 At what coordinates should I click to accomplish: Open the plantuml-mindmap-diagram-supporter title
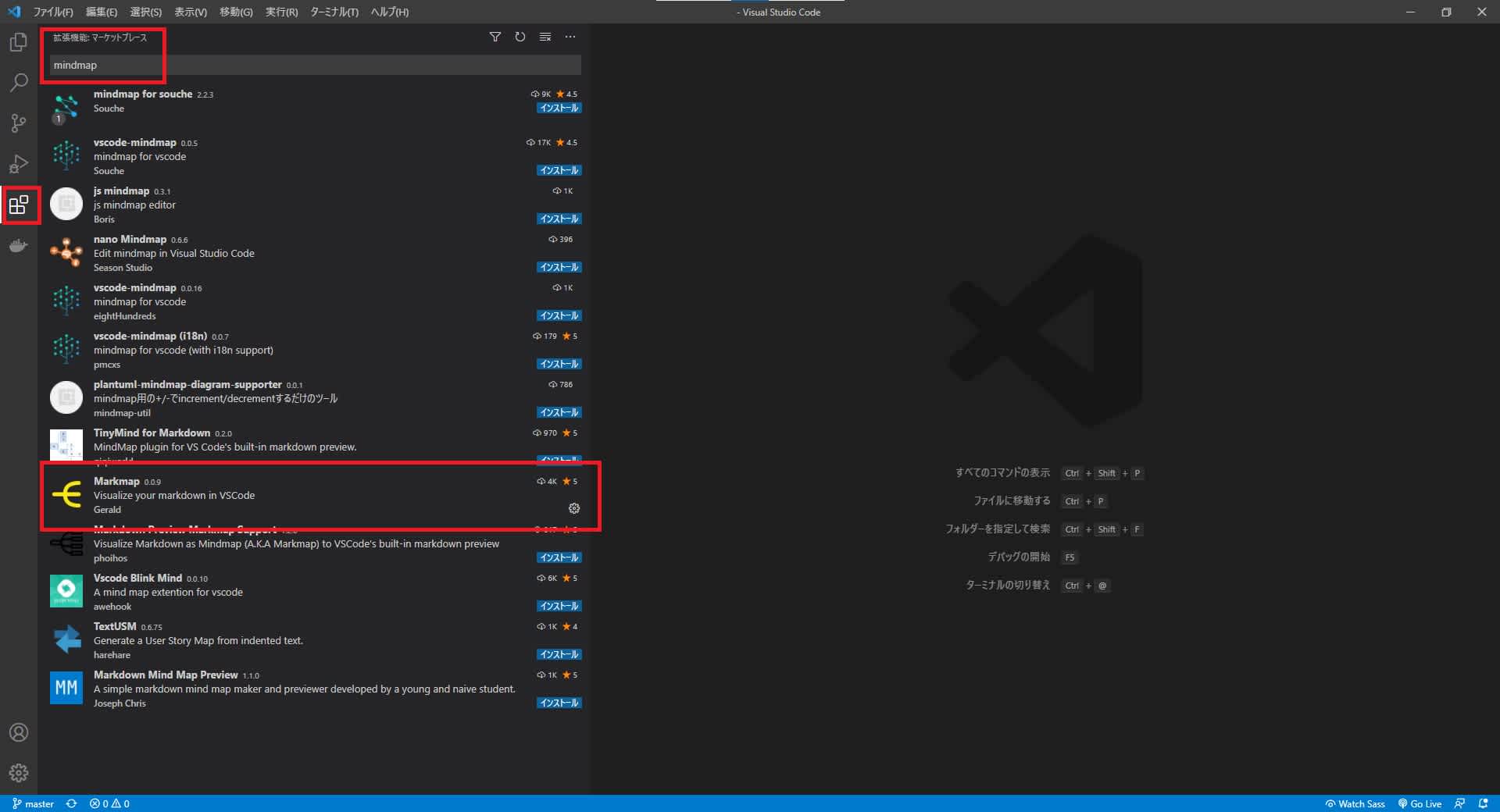tap(187, 384)
